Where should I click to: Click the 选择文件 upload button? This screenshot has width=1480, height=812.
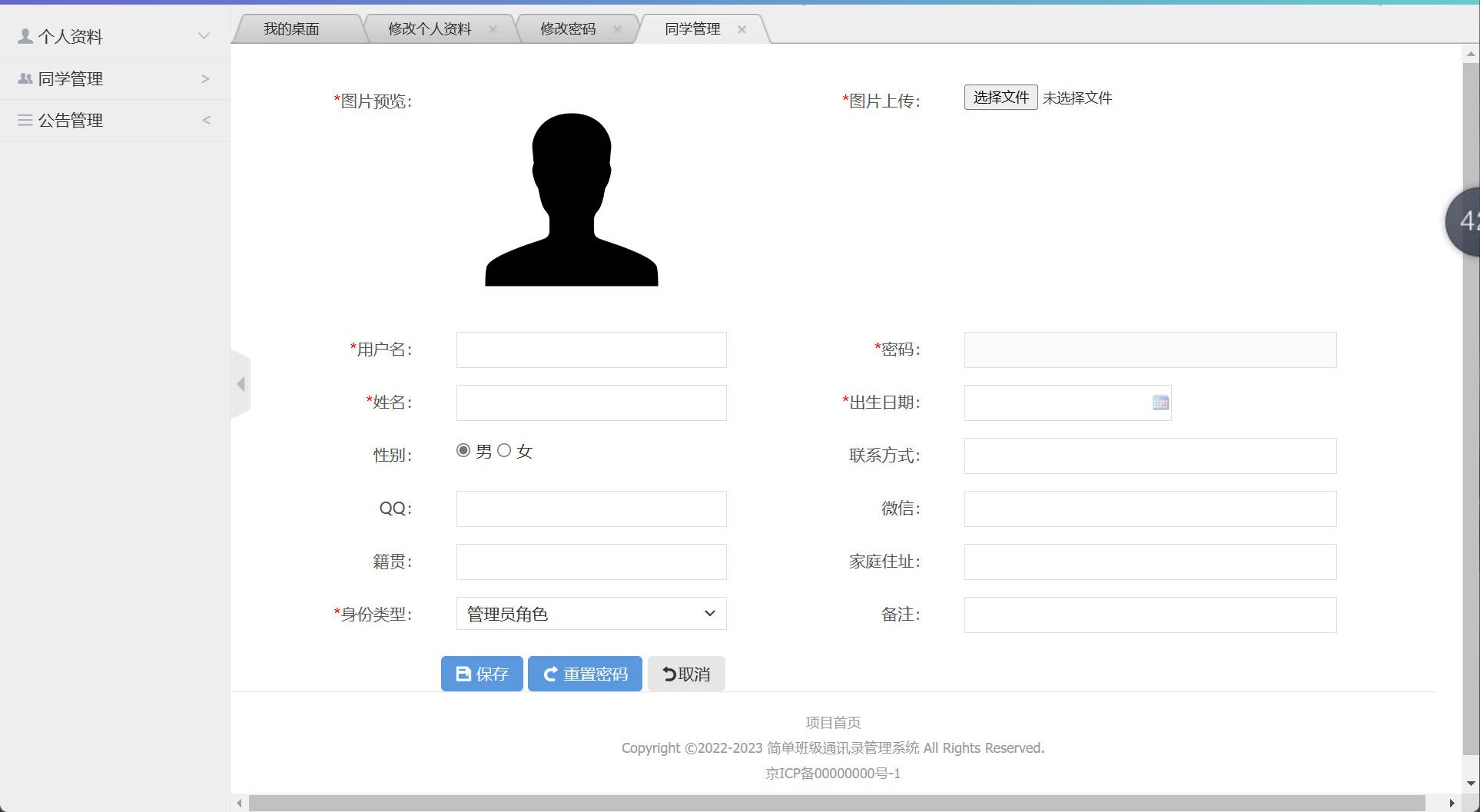pos(1000,97)
